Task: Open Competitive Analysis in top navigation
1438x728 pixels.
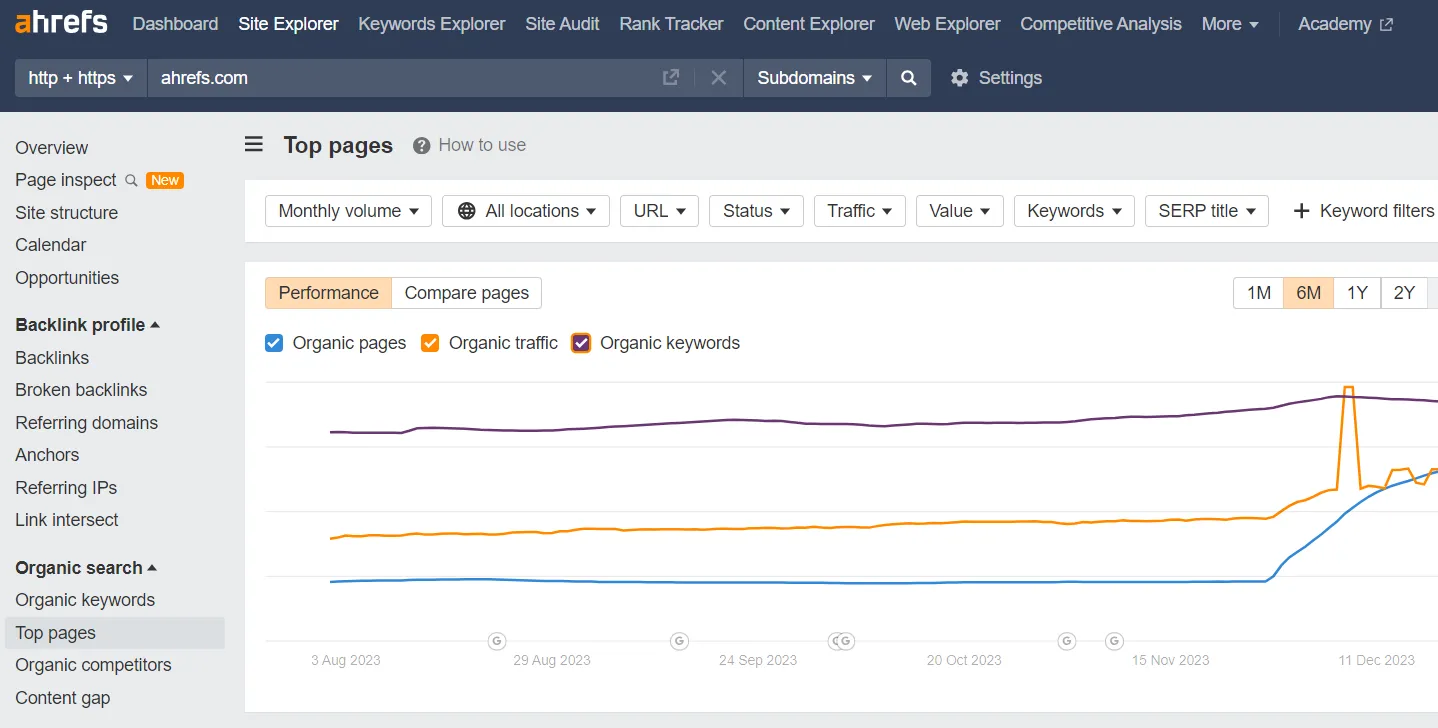Action: pyautogui.click(x=1101, y=24)
